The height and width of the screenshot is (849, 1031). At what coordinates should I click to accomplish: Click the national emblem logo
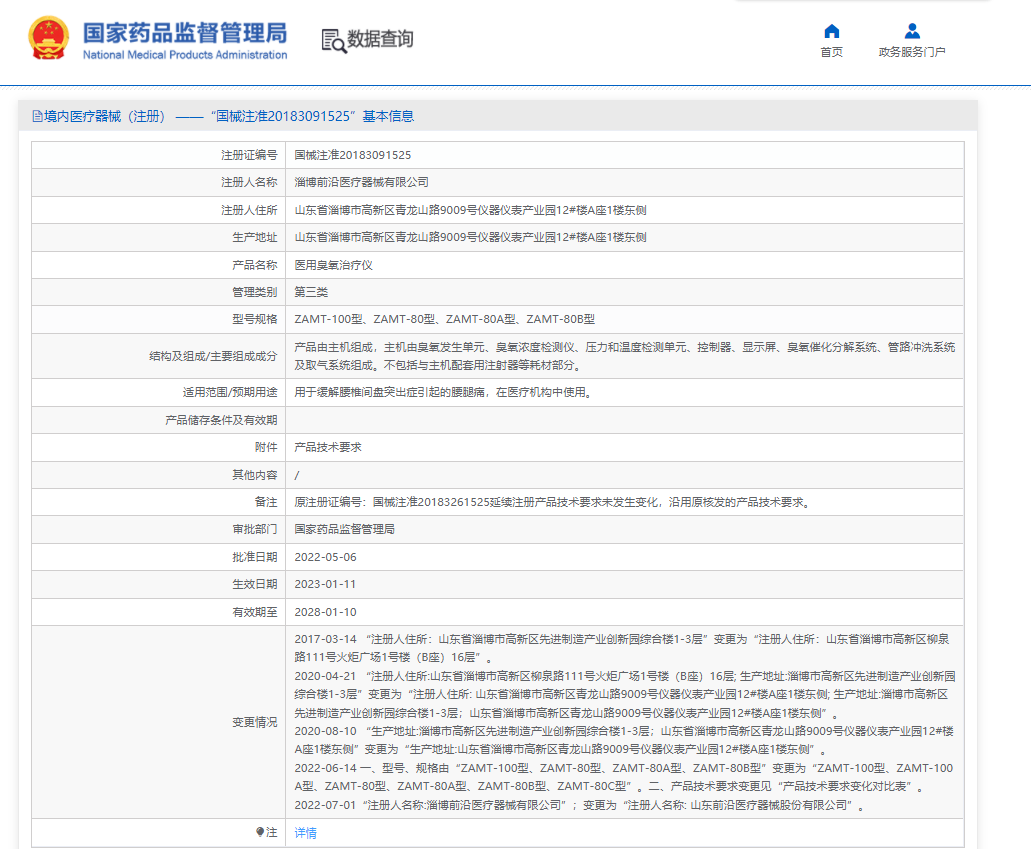(48, 38)
